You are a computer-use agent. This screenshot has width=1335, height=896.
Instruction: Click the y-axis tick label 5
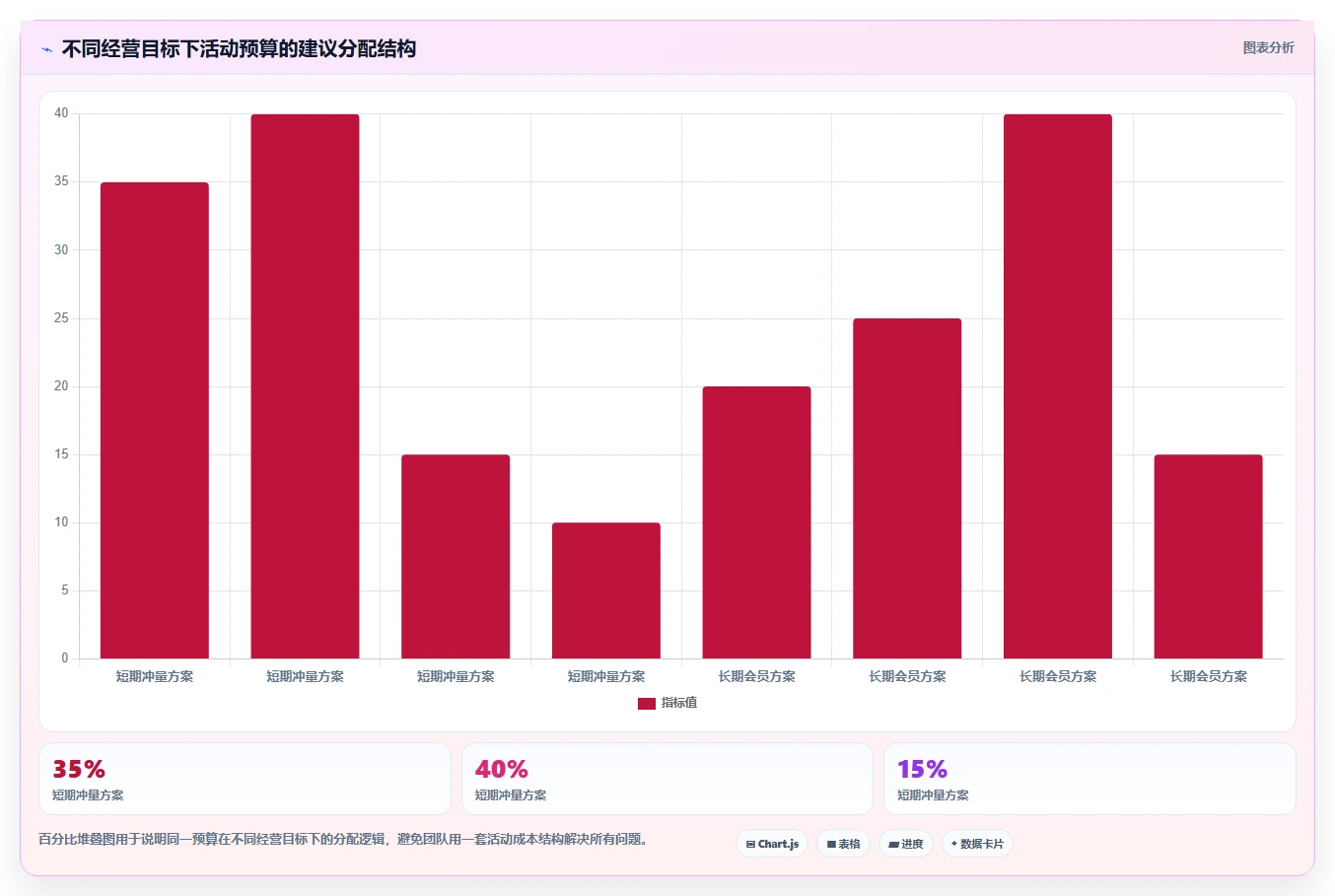point(65,589)
